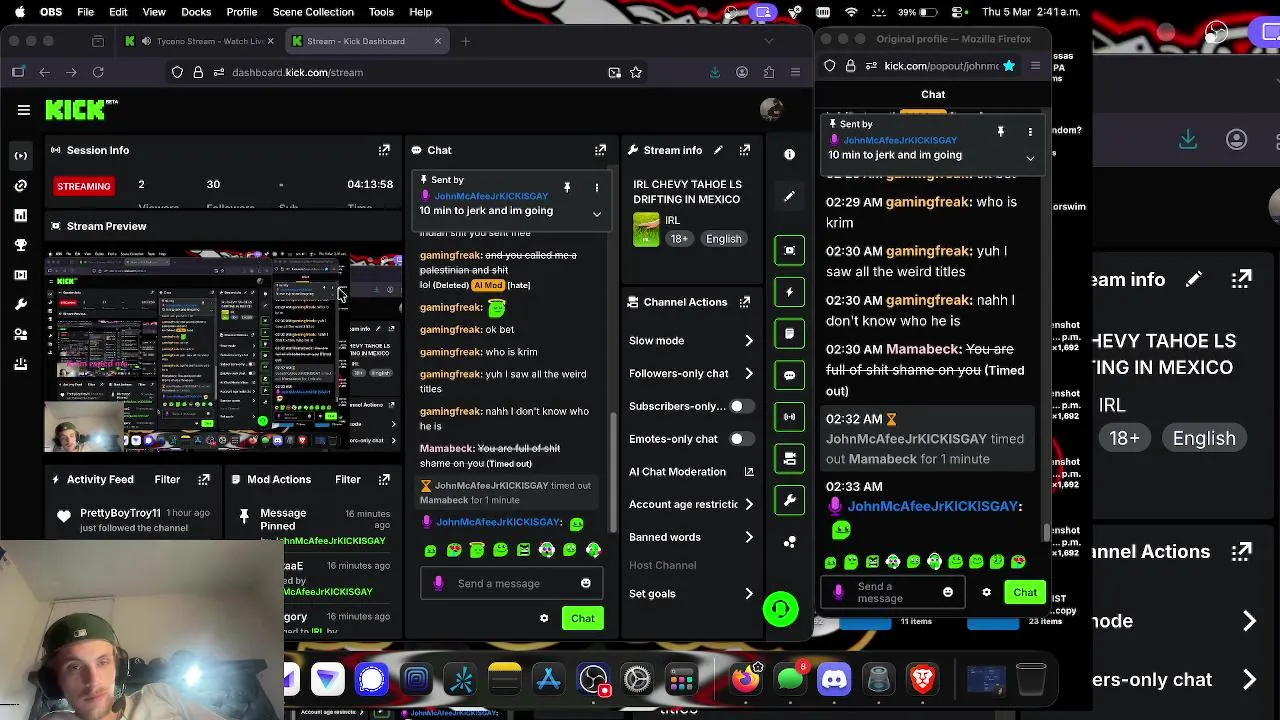Select Stream - Kick Dashboard tab
Screen dimensions: 1280x720
(367, 41)
